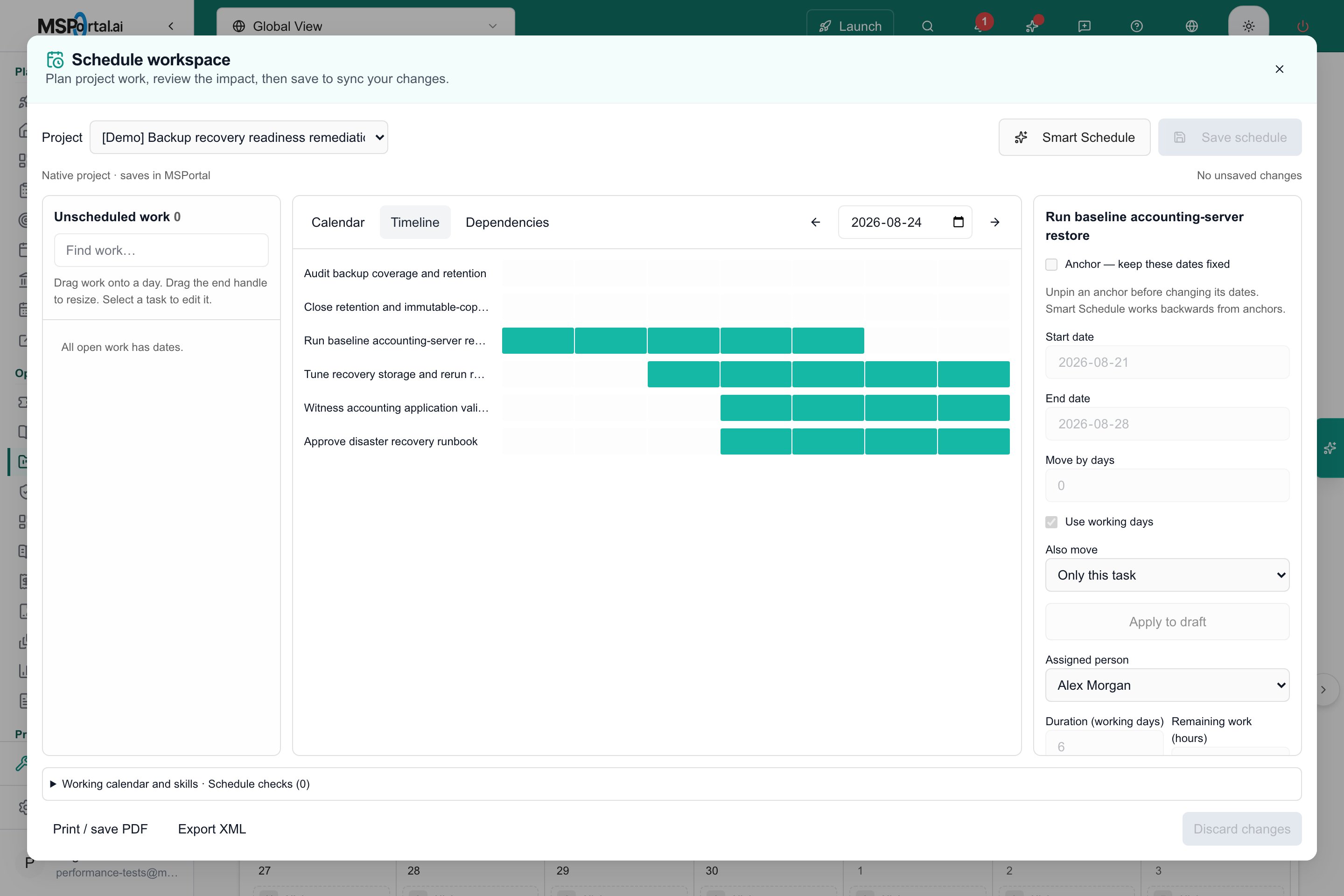Image resolution: width=1344 pixels, height=896 pixels.
Task: Toggle Use working days checkbox
Action: point(1051,522)
